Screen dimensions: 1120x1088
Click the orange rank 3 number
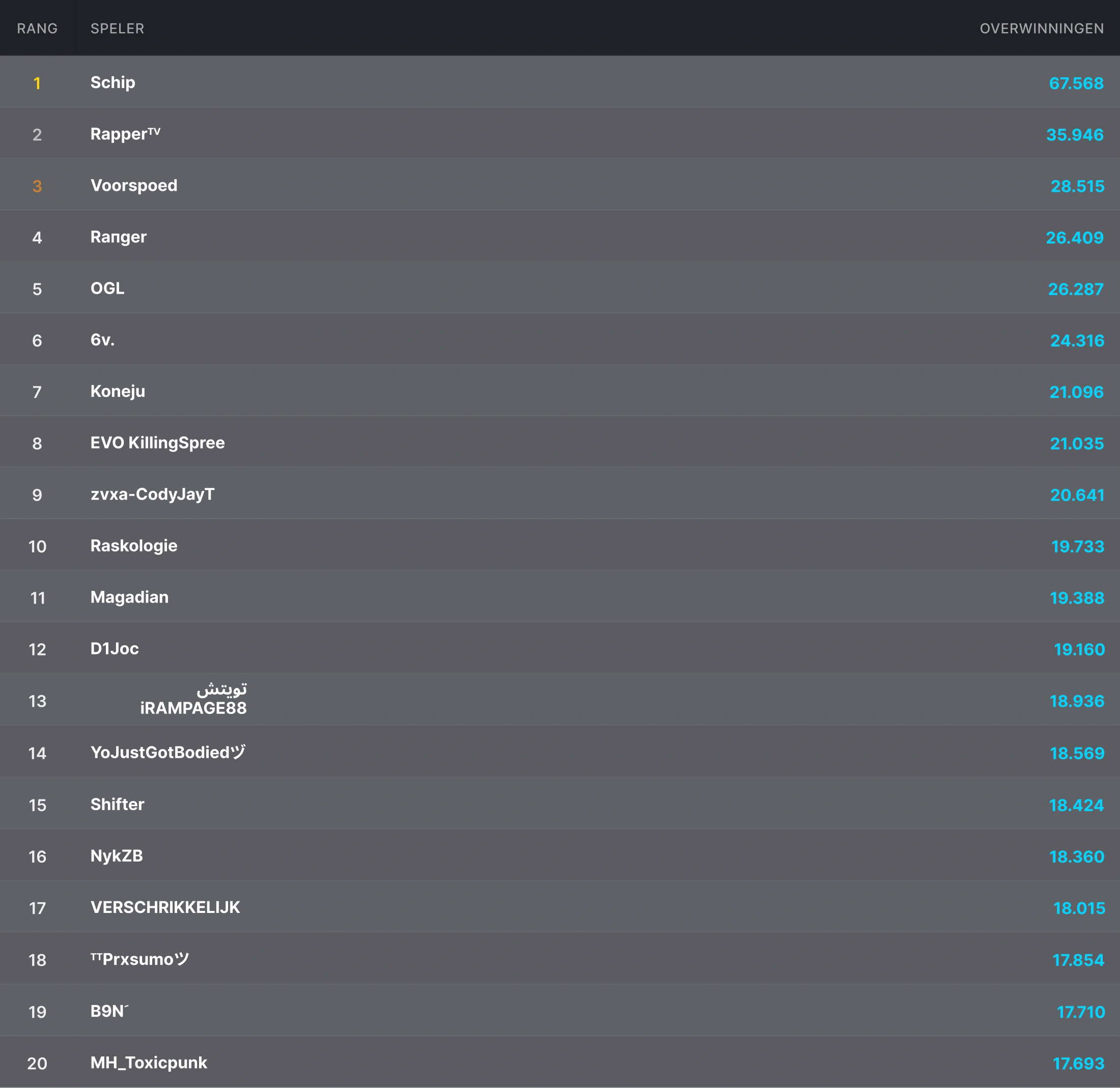tap(37, 186)
